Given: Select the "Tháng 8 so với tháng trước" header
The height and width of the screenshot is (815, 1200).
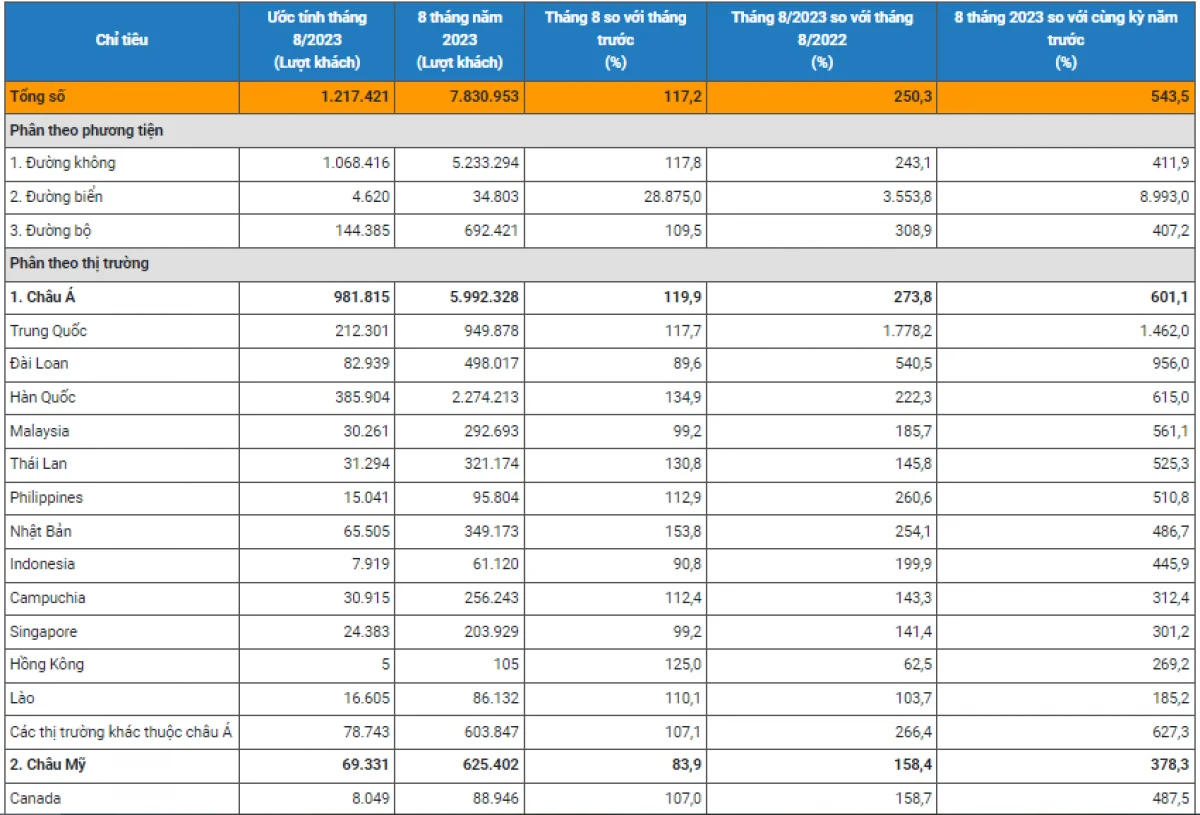Looking at the screenshot, I should click(x=615, y=40).
